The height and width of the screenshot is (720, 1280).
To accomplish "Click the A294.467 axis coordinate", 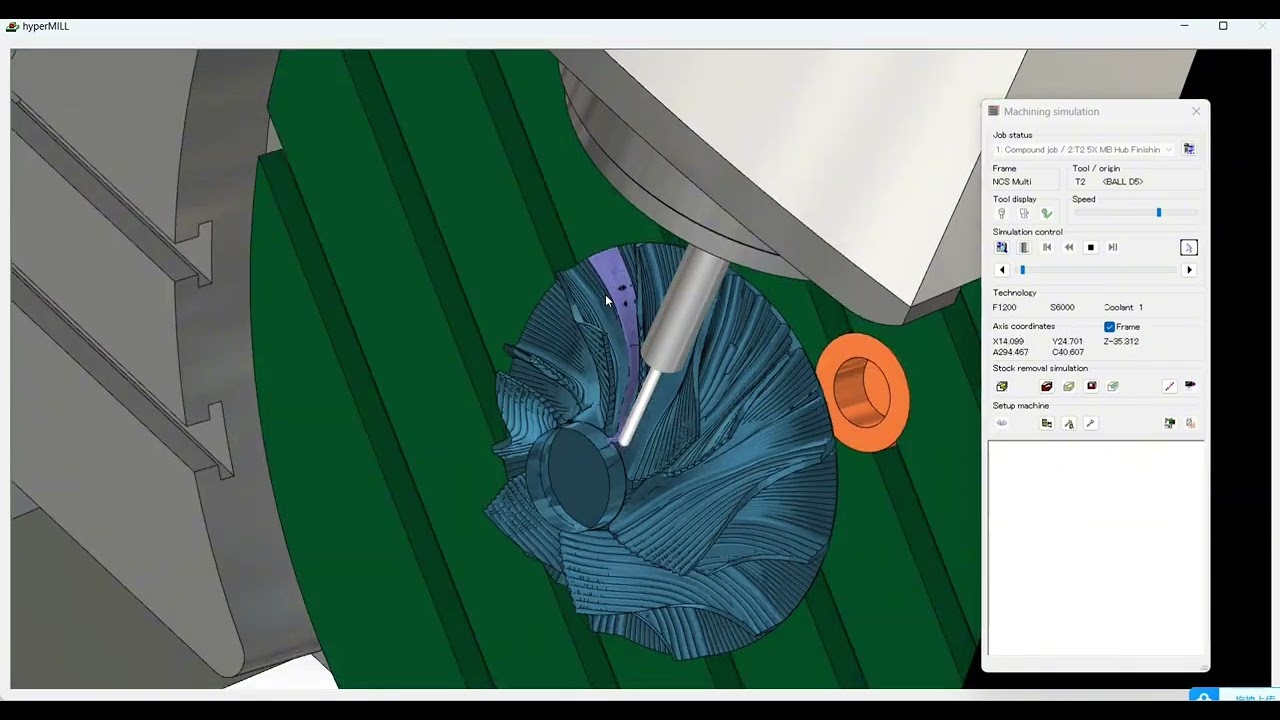I will tap(1011, 353).
